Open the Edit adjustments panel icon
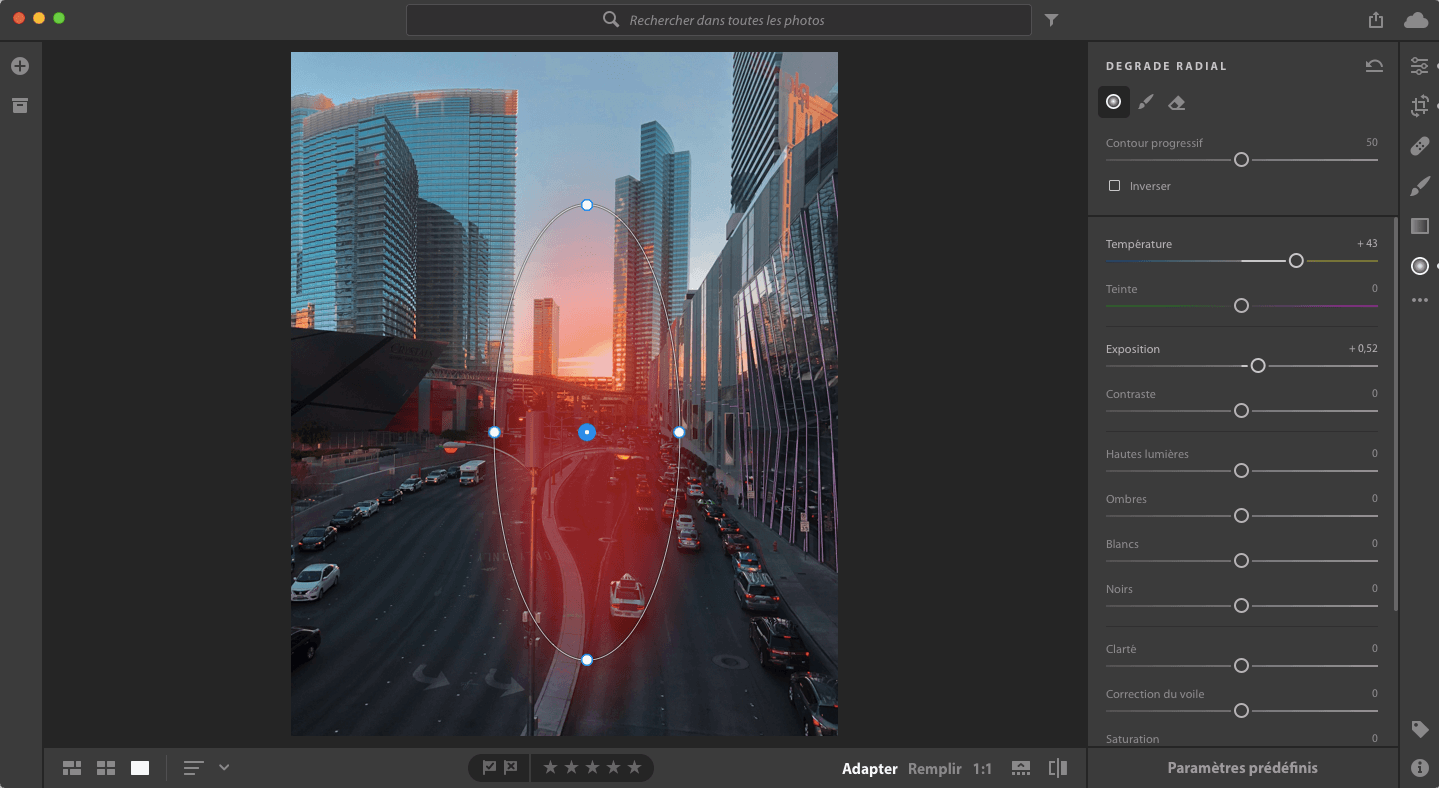Screen dimensions: 1439x788 point(1419,66)
